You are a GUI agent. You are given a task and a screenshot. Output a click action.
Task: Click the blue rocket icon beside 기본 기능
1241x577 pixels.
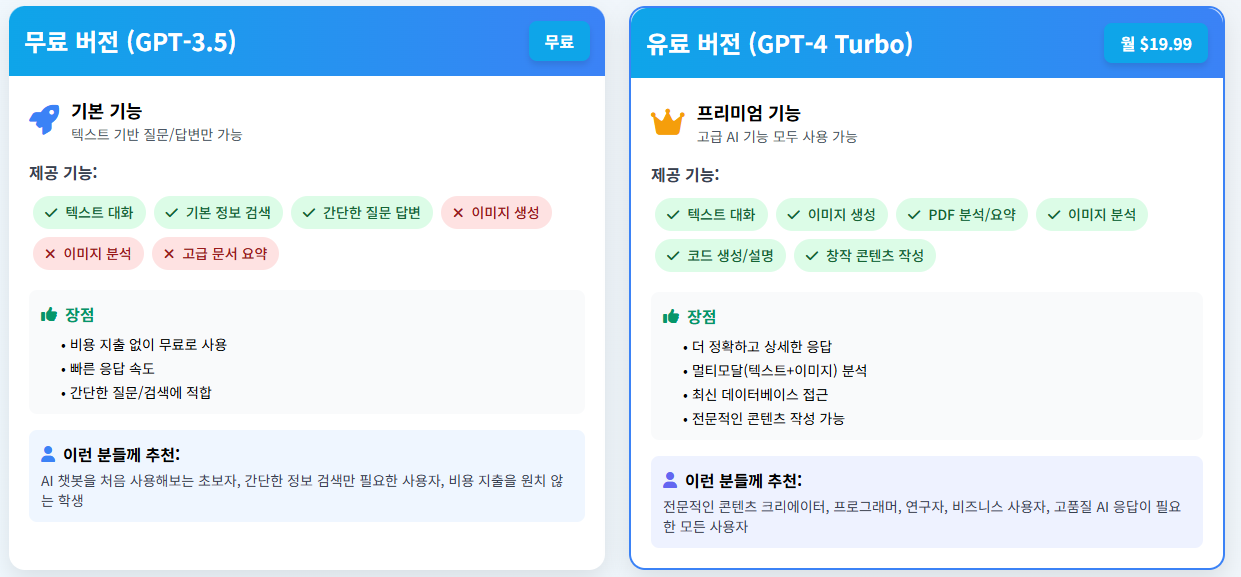[44, 120]
